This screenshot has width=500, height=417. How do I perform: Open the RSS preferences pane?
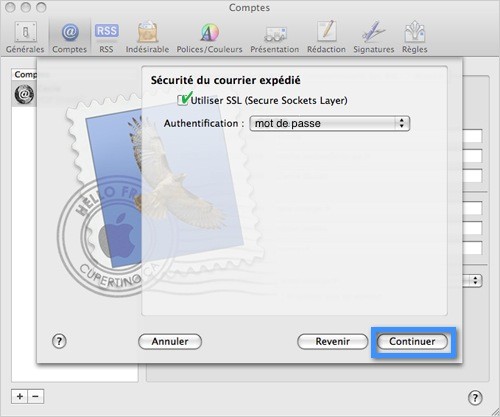[106, 37]
